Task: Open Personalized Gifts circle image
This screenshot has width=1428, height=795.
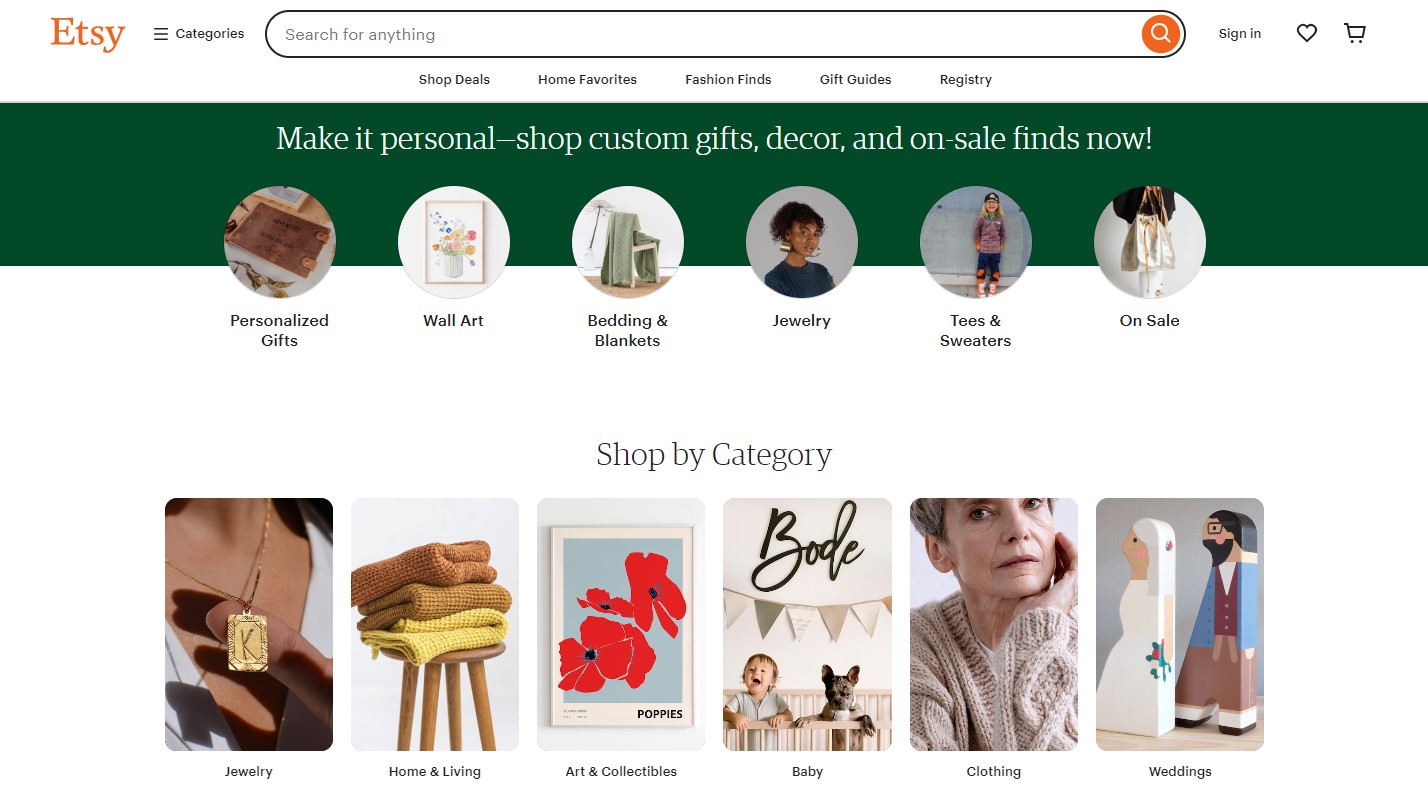Action: [280, 242]
